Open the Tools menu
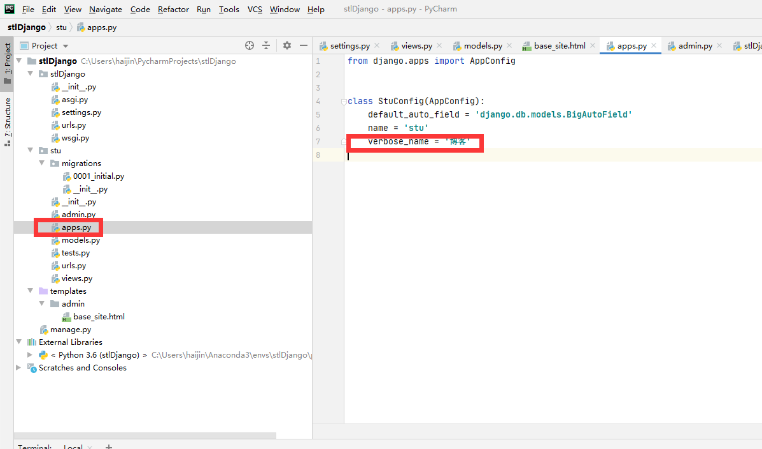The height and width of the screenshot is (449, 762). 229,9
